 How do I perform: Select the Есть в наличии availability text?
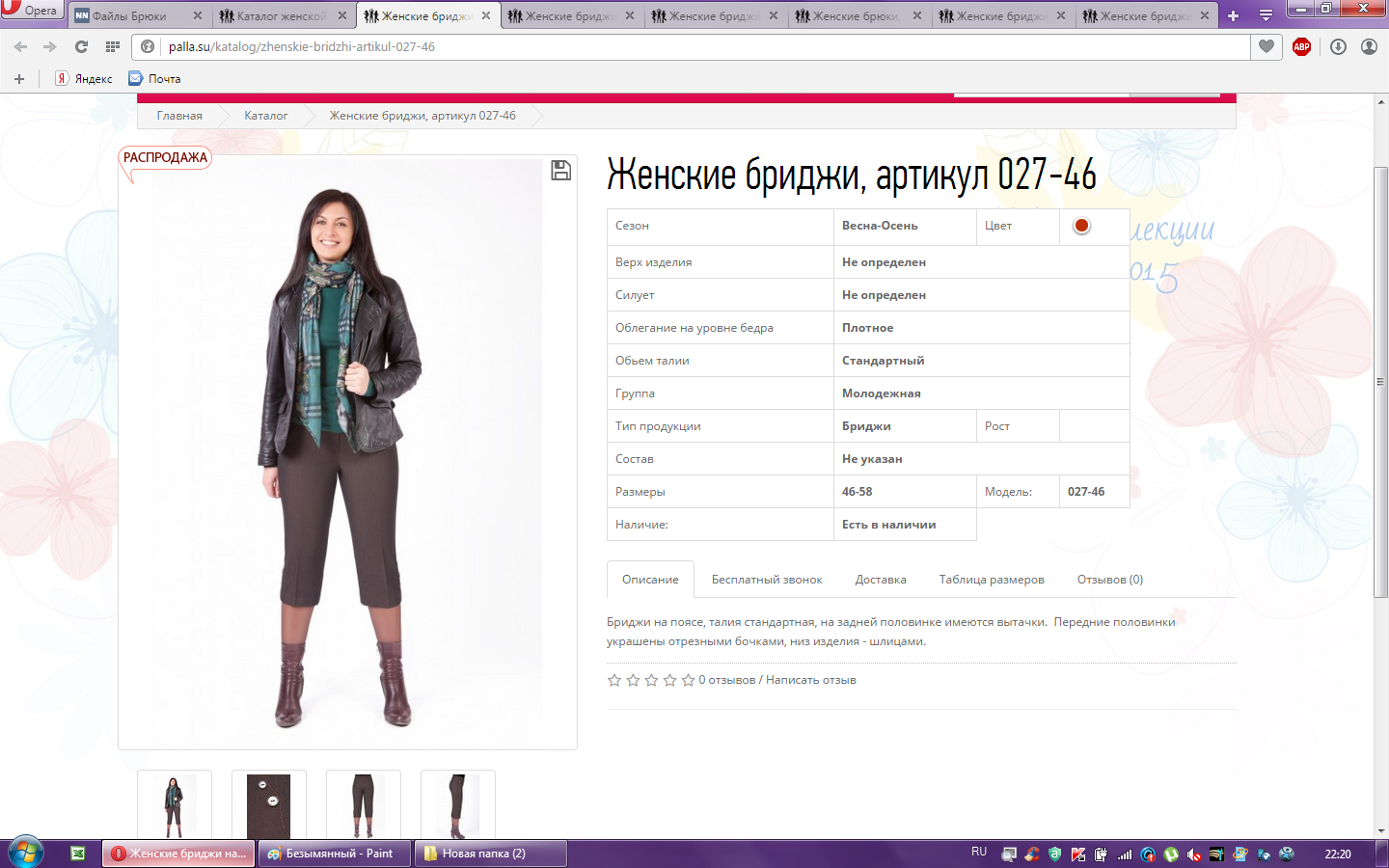888,525
